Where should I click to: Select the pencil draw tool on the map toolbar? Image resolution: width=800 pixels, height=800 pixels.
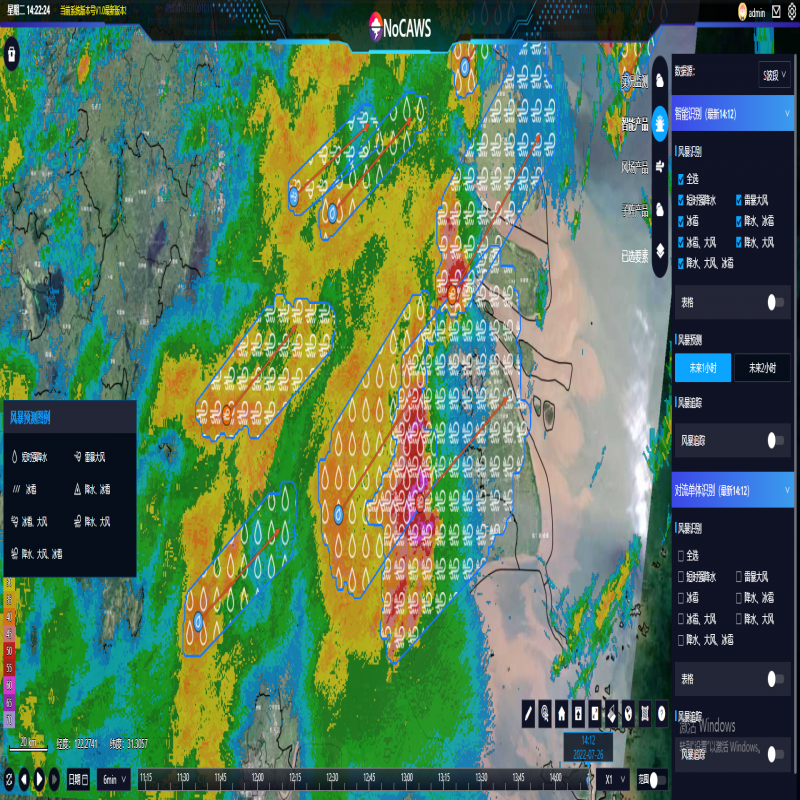pos(529,714)
